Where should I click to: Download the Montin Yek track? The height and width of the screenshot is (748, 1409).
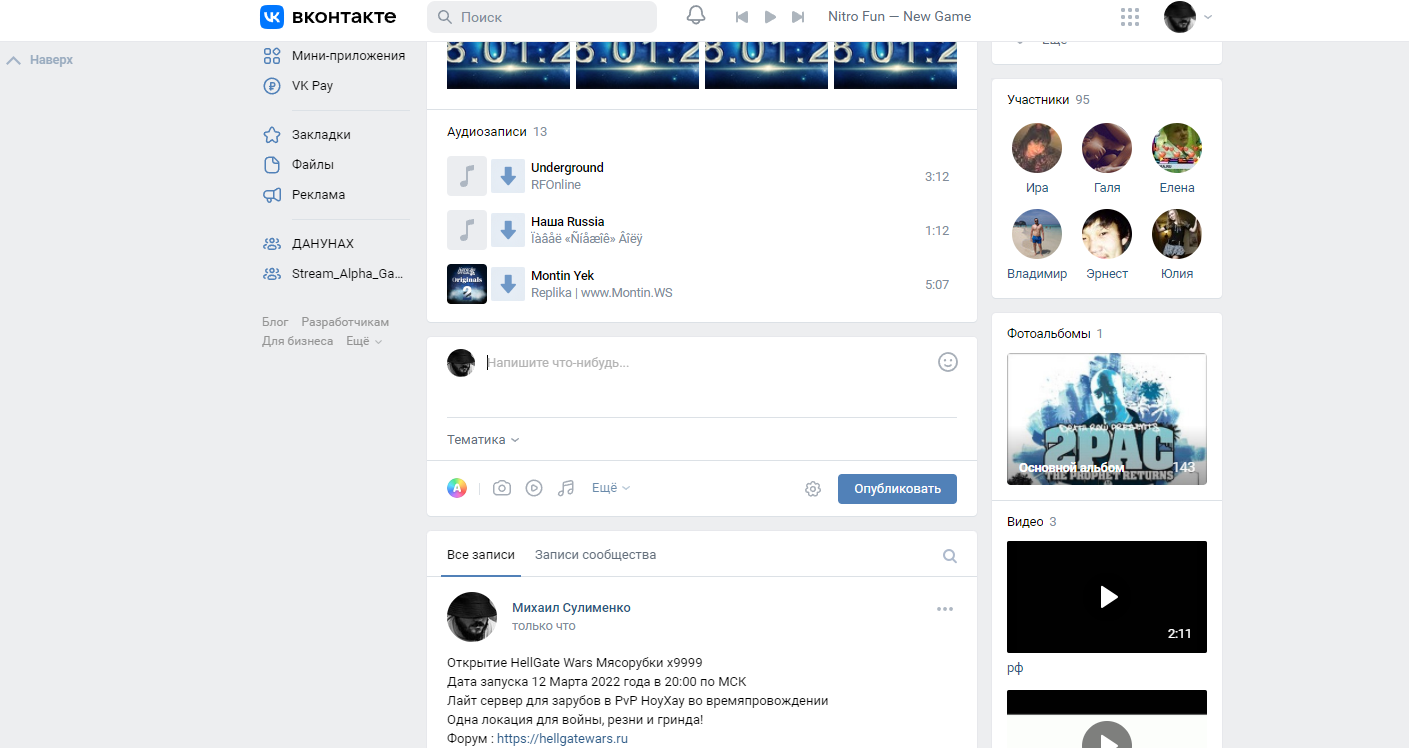click(x=508, y=284)
